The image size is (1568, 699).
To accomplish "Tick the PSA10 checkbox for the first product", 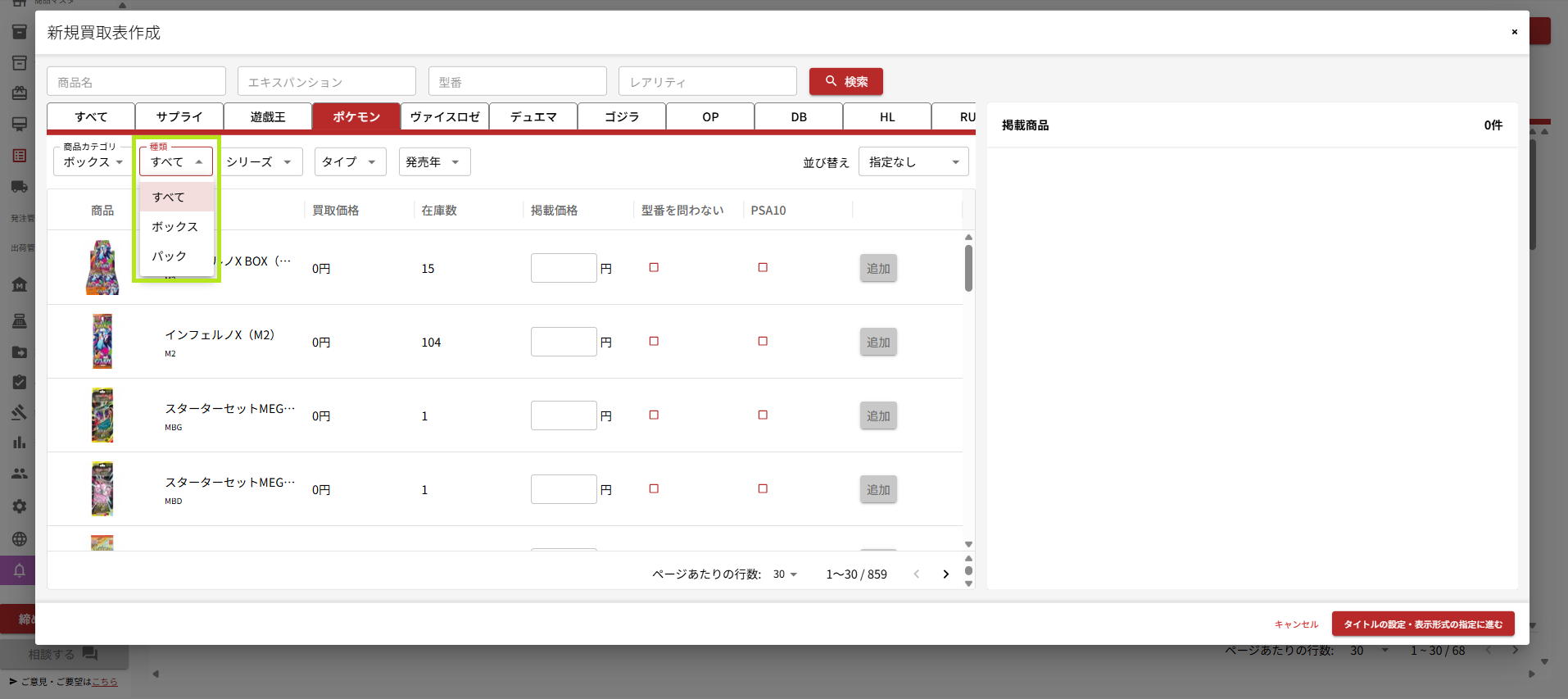I will click(763, 268).
